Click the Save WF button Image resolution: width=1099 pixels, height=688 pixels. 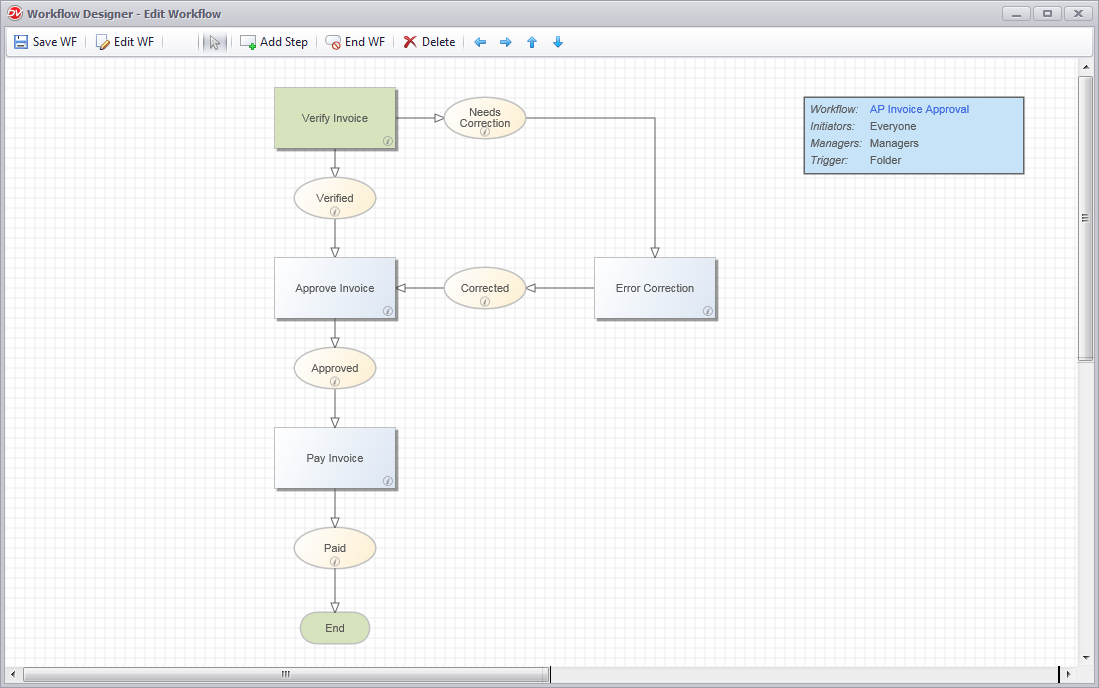[45, 42]
